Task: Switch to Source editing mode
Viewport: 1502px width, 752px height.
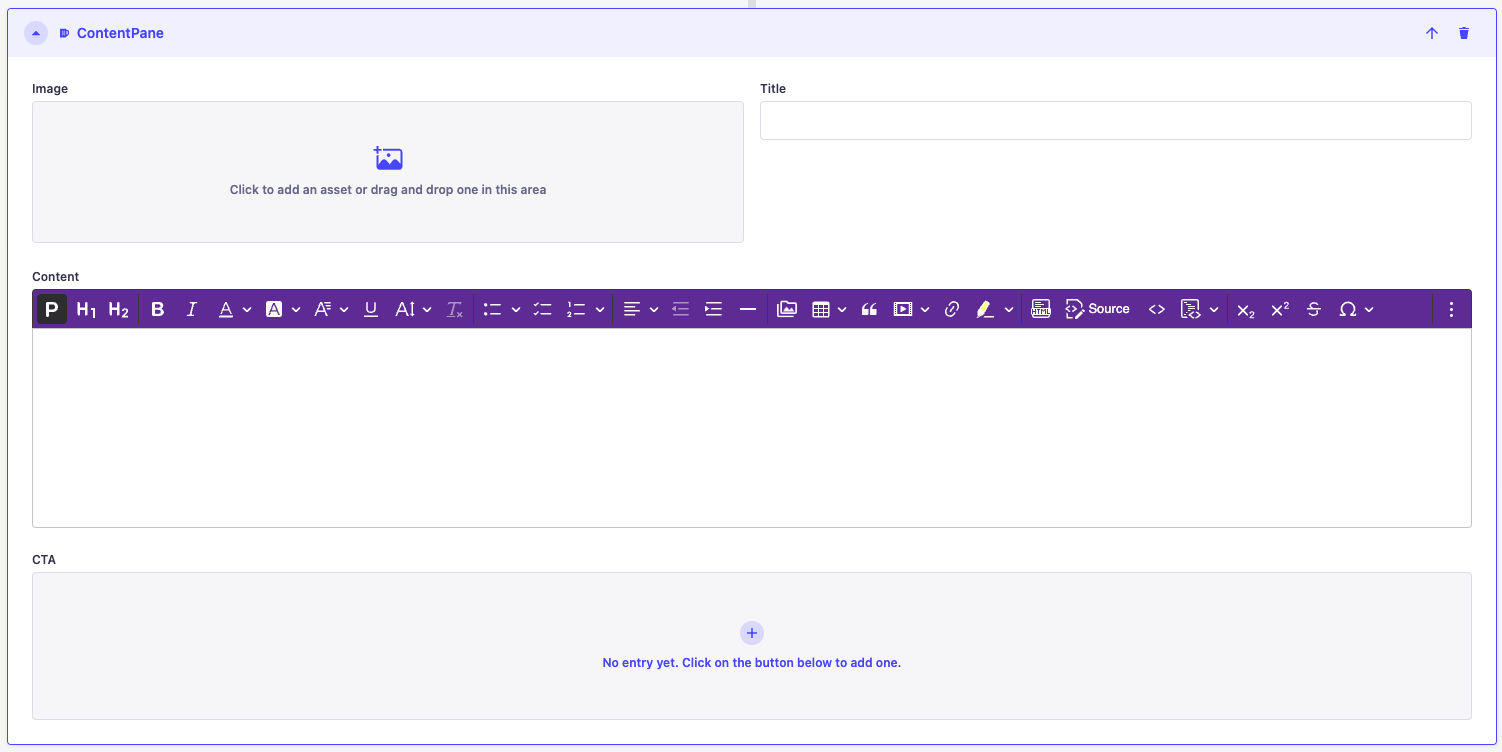Action: [x=1098, y=310]
